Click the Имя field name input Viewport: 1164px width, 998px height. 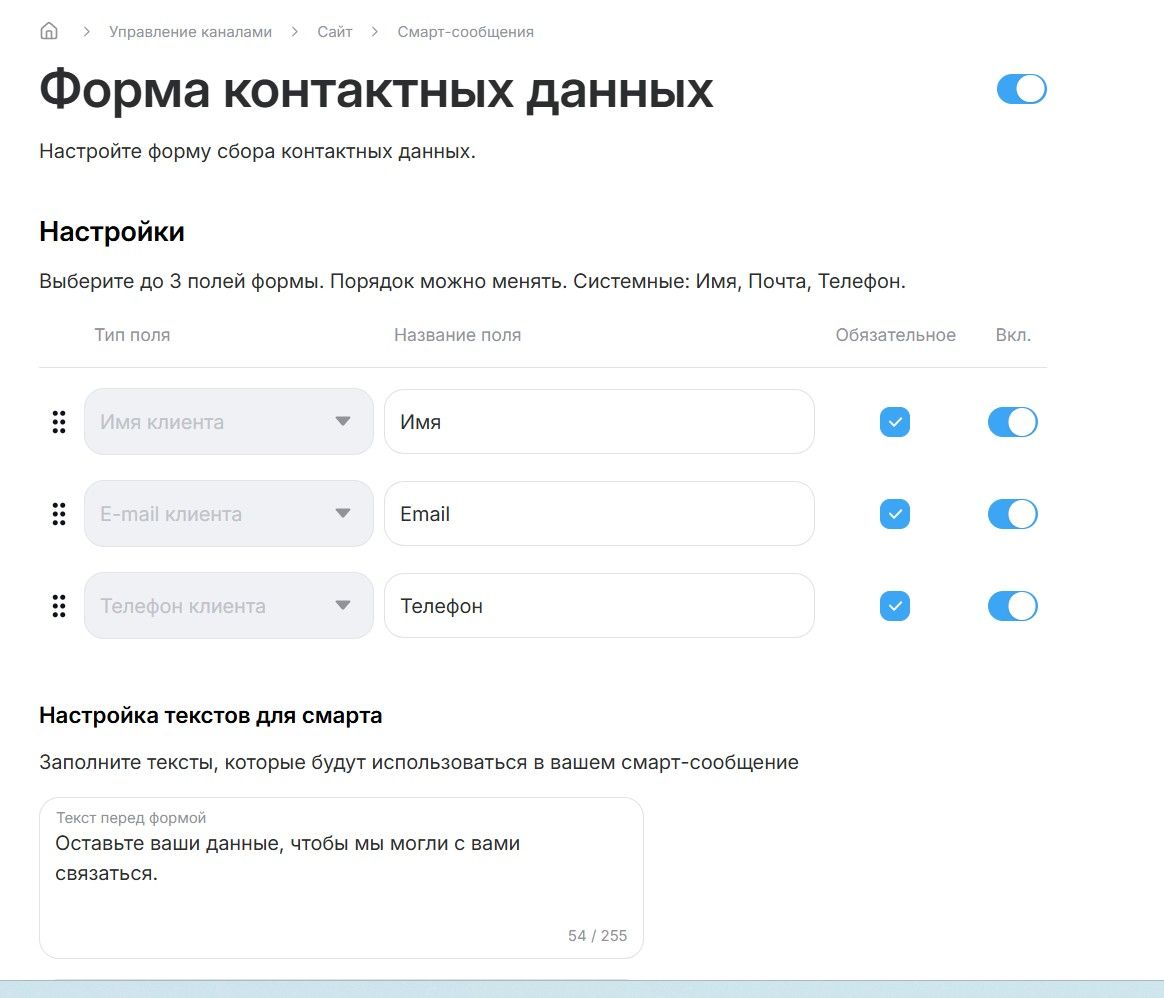tap(599, 422)
